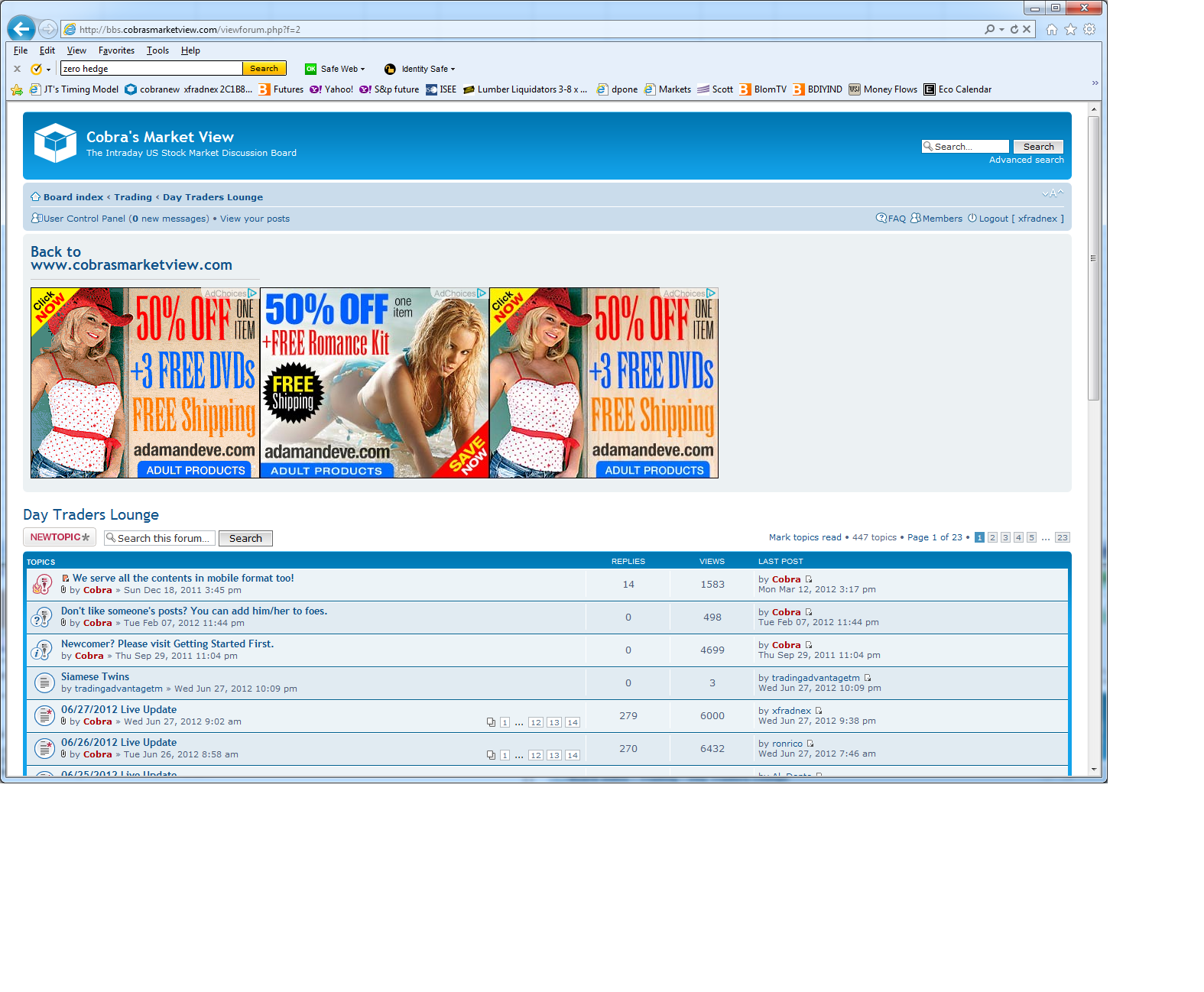Open the Futures bookmark icon

tap(264, 89)
